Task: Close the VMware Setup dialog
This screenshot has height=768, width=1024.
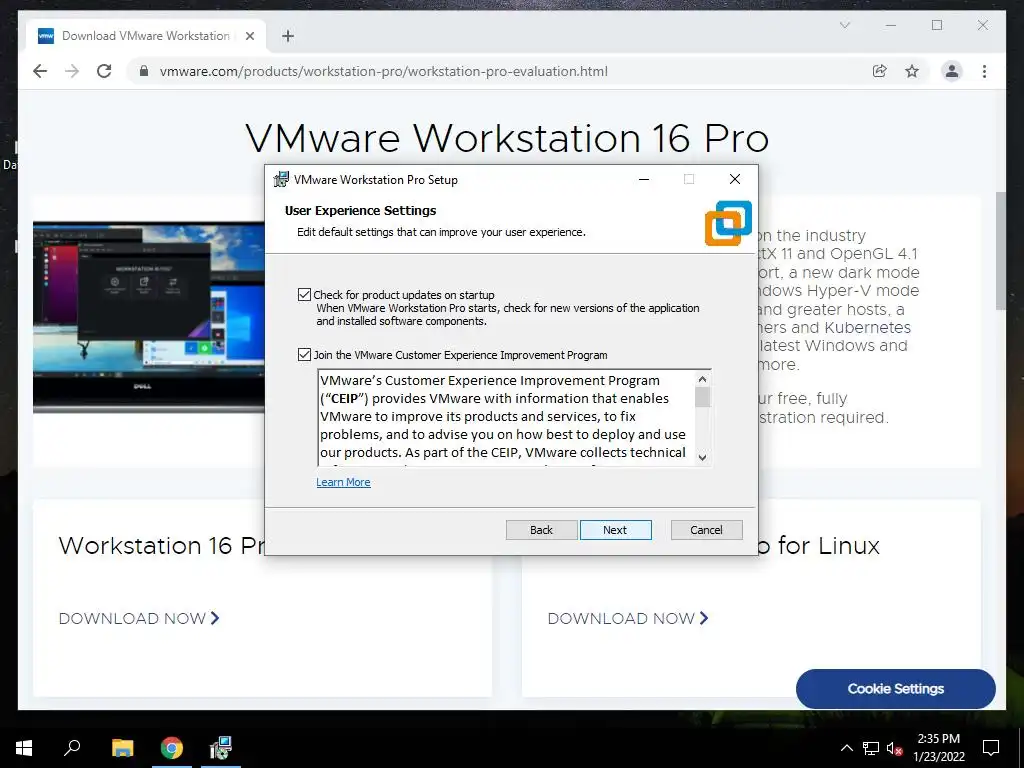Action: pyautogui.click(x=735, y=180)
